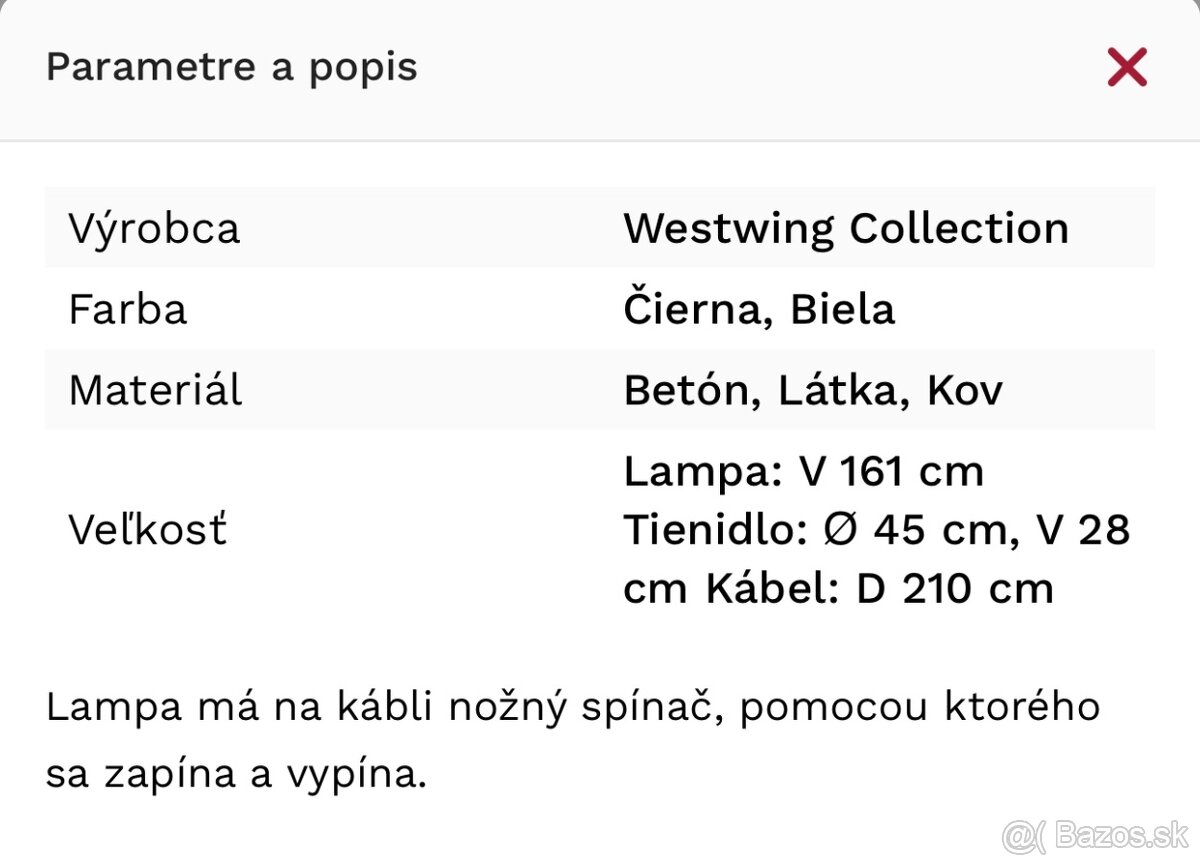Click the Ø diameter symbol
This screenshot has height=865, width=1200.
click(842, 530)
